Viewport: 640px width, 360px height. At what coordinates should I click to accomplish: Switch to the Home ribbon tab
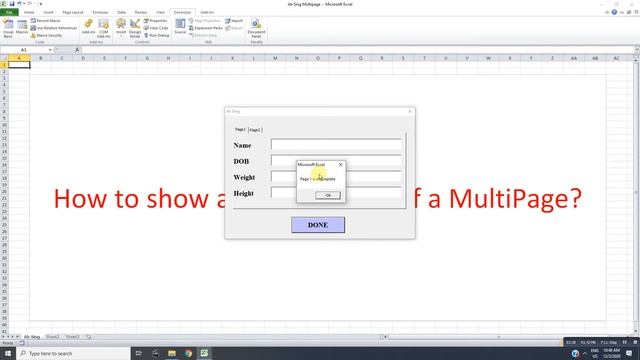pos(29,12)
